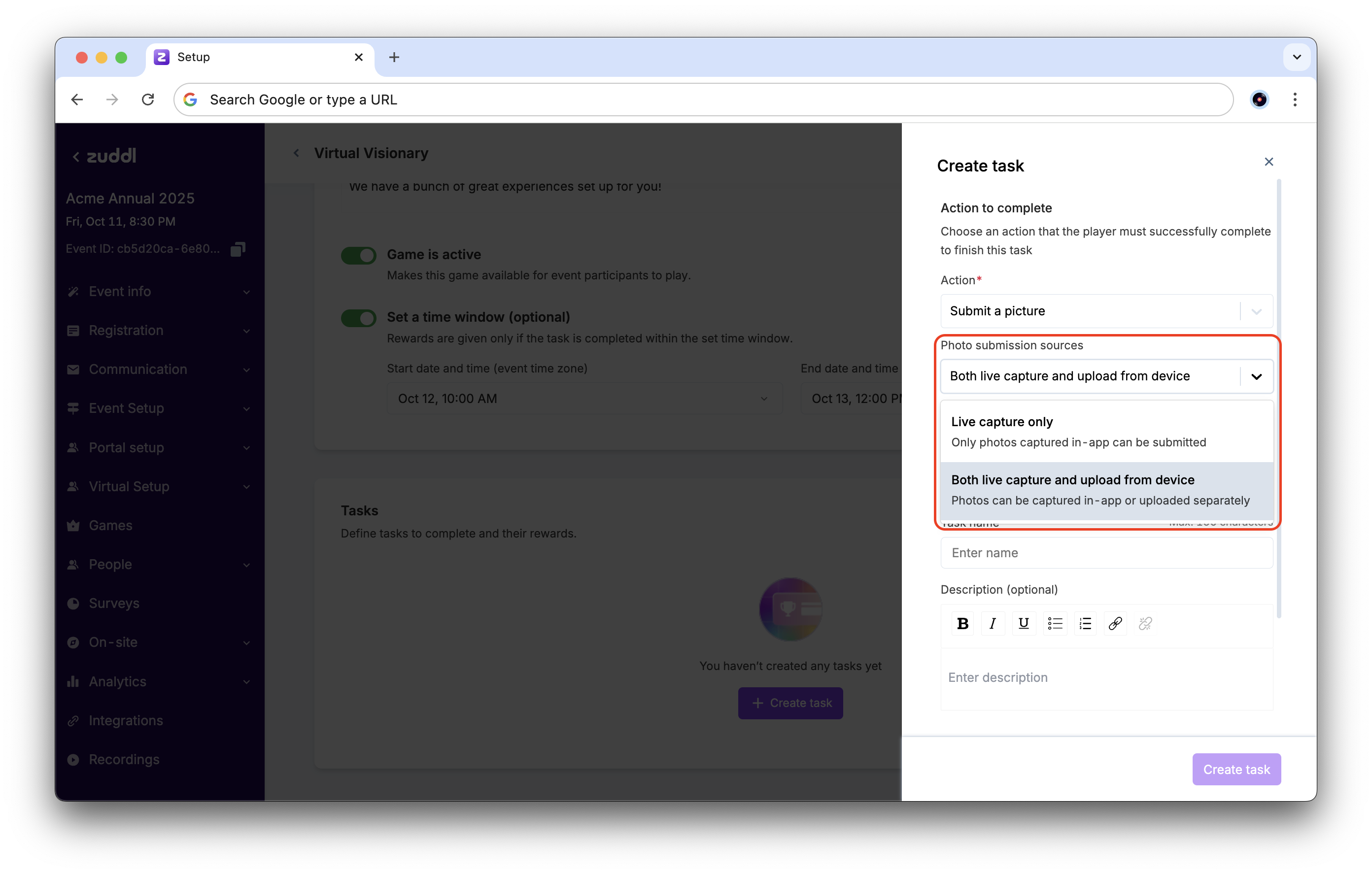Screen dimensions: 1372x874
Task: Click the browser reload button
Action: (x=148, y=100)
